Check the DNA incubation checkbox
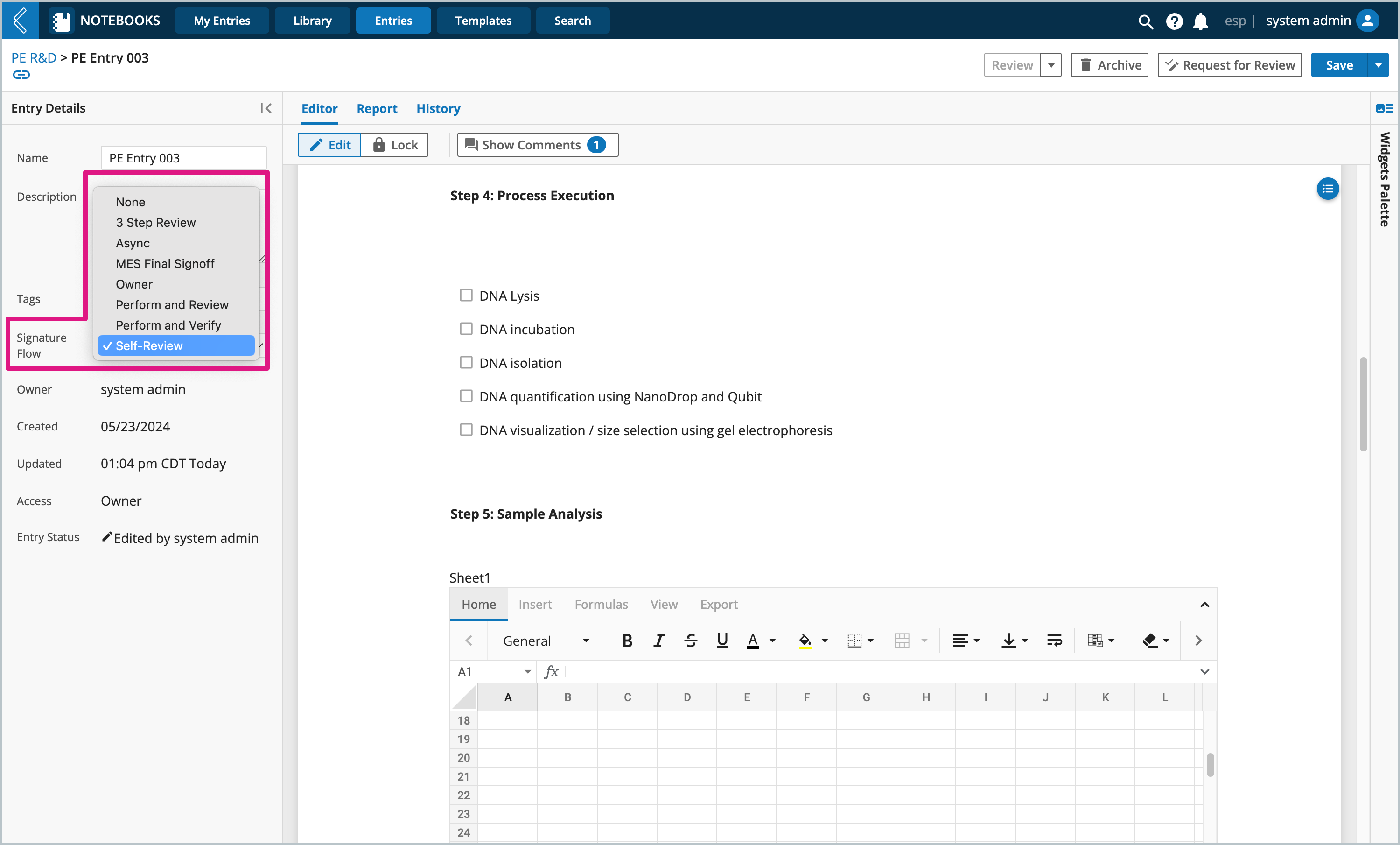The width and height of the screenshot is (1400, 845). click(466, 329)
